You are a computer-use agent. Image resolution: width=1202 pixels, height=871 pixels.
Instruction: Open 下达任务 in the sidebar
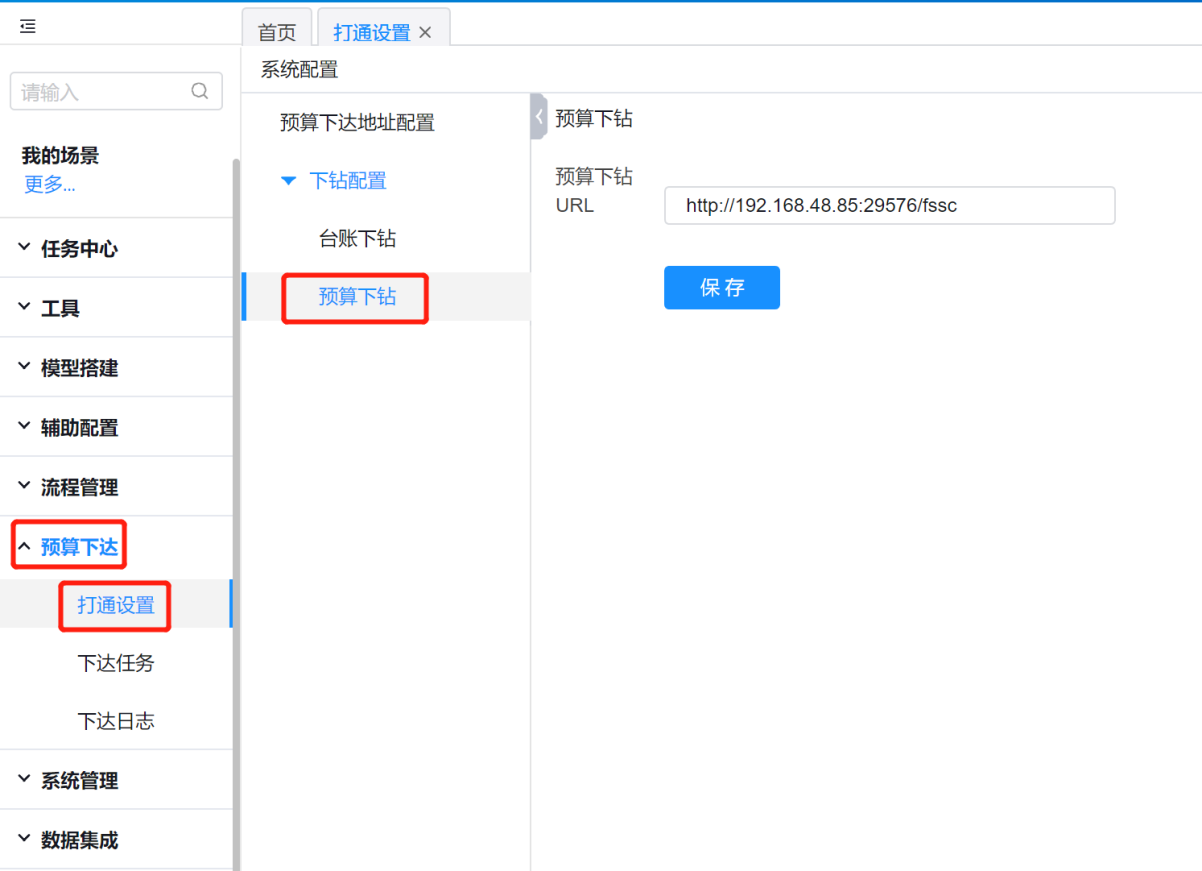click(x=116, y=663)
